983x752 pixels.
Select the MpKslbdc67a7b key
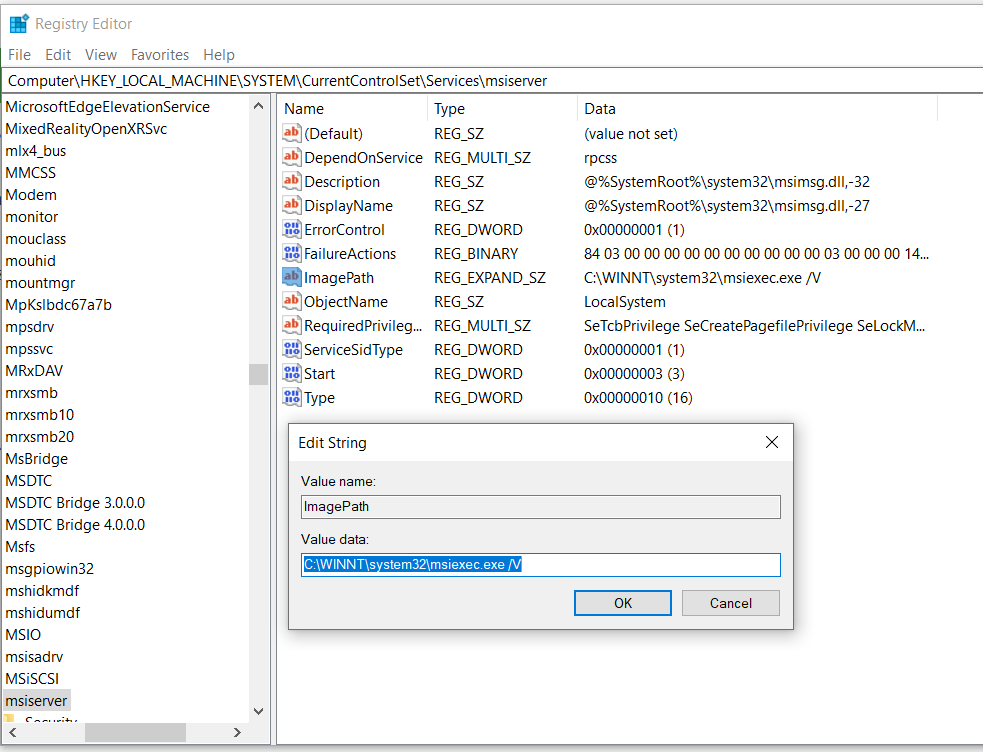click(58, 305)
